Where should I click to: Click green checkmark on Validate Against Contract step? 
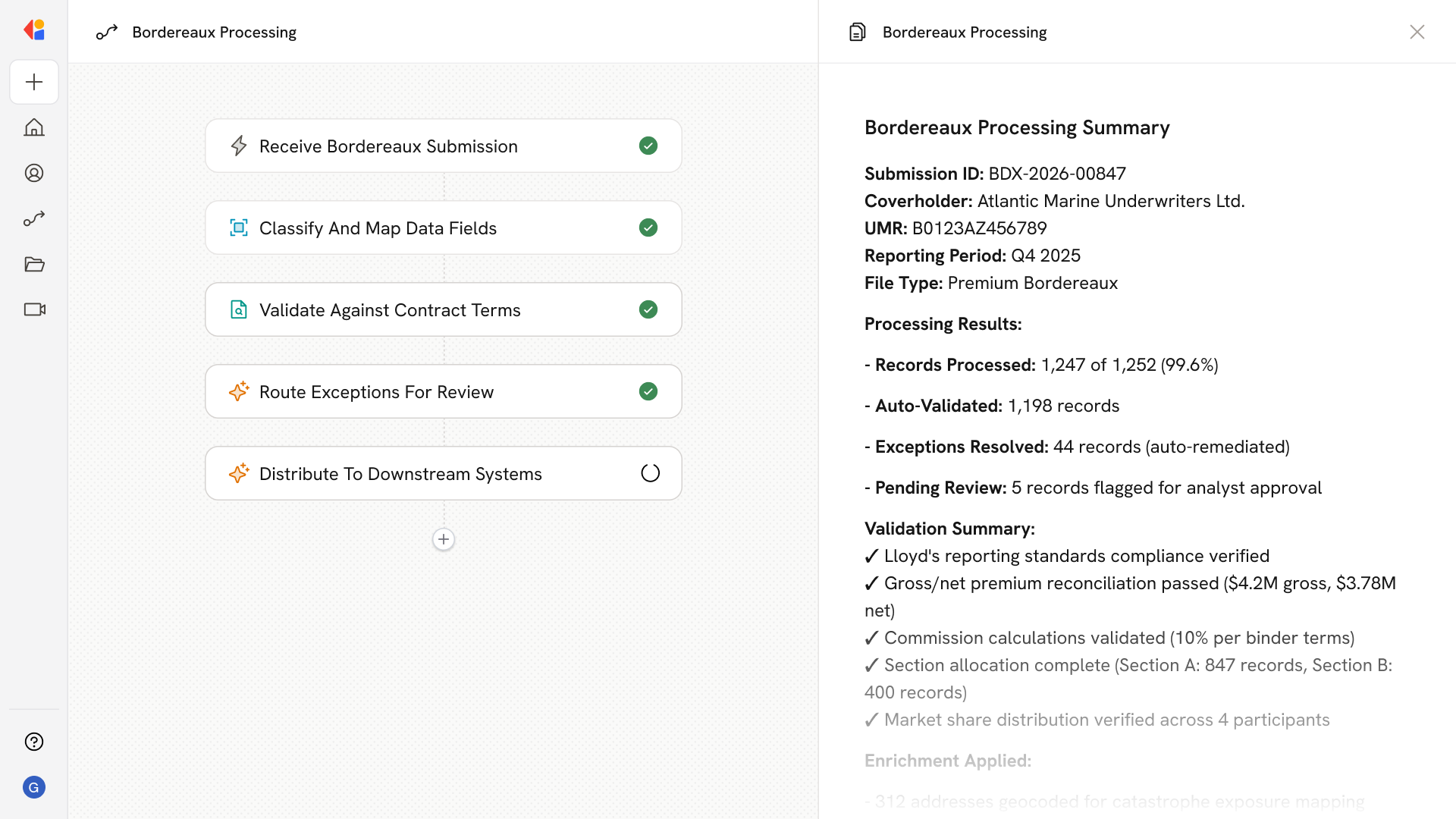648,309
